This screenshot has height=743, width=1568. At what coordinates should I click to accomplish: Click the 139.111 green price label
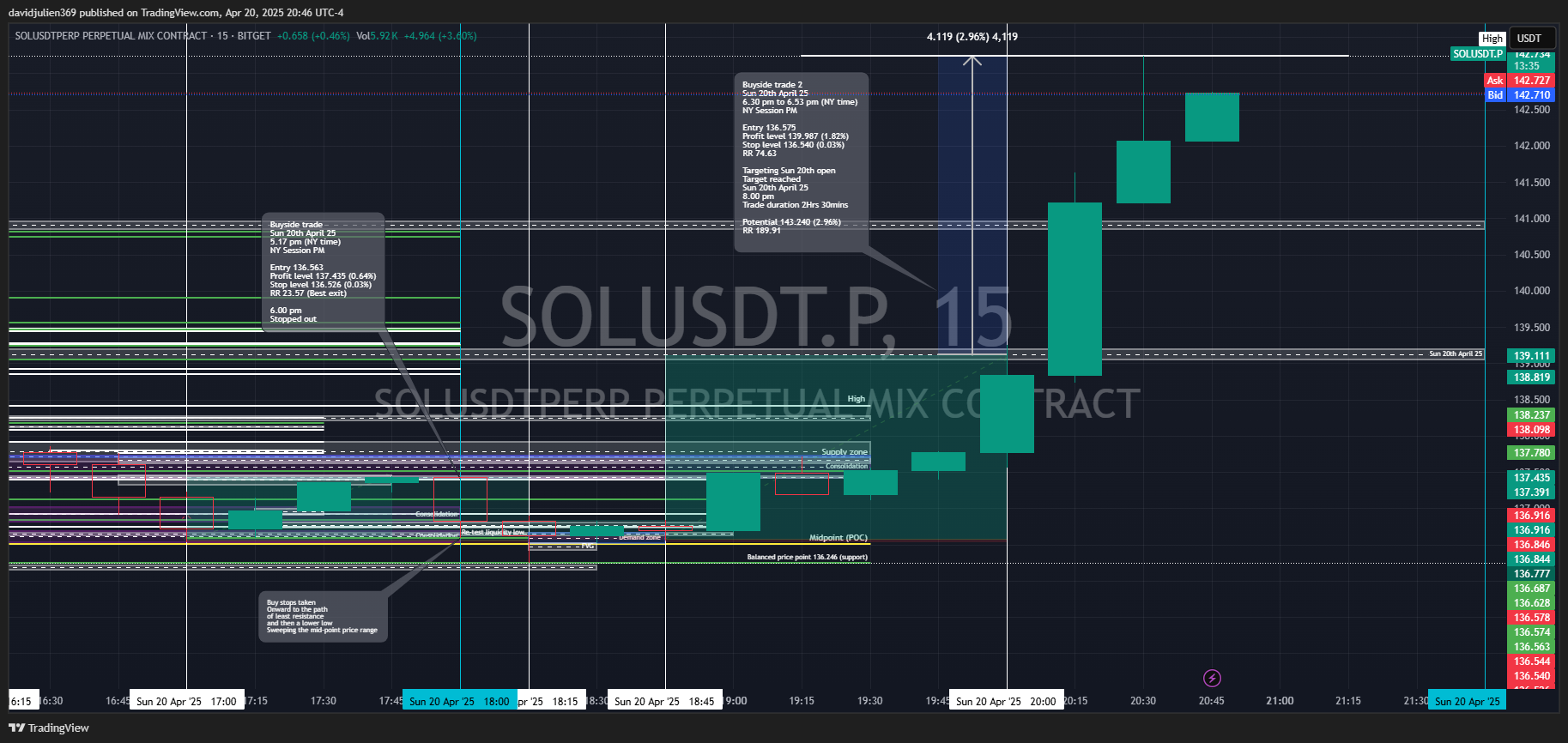point(1532,356)
